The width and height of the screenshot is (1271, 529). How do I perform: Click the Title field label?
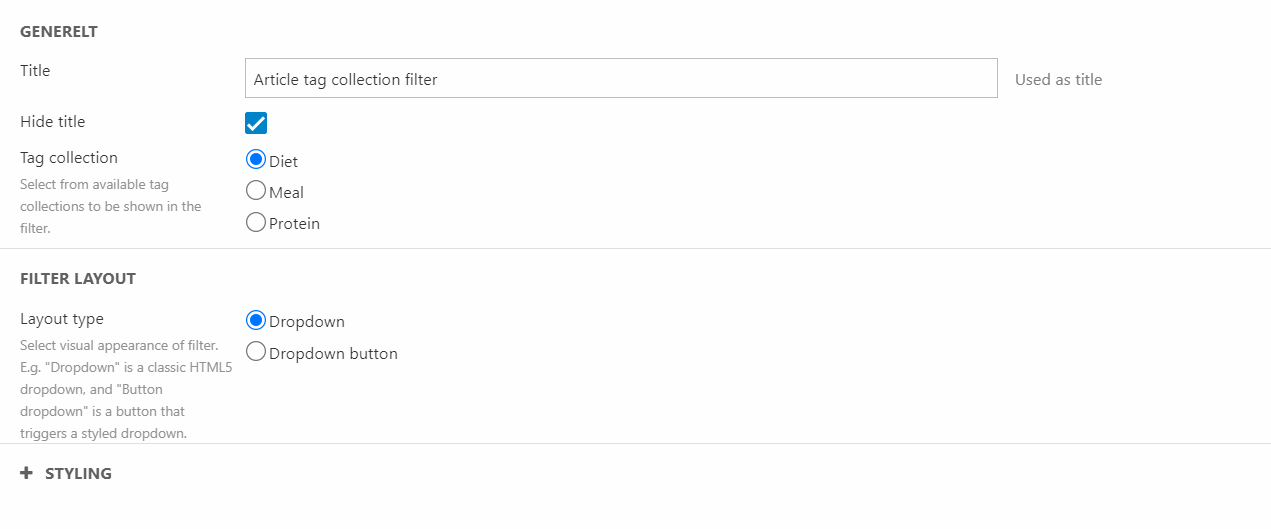(35, 71)
